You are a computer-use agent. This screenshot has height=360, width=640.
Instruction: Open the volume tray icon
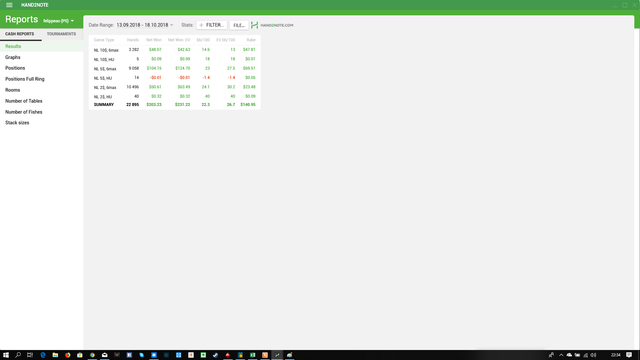tap(593, 355)
